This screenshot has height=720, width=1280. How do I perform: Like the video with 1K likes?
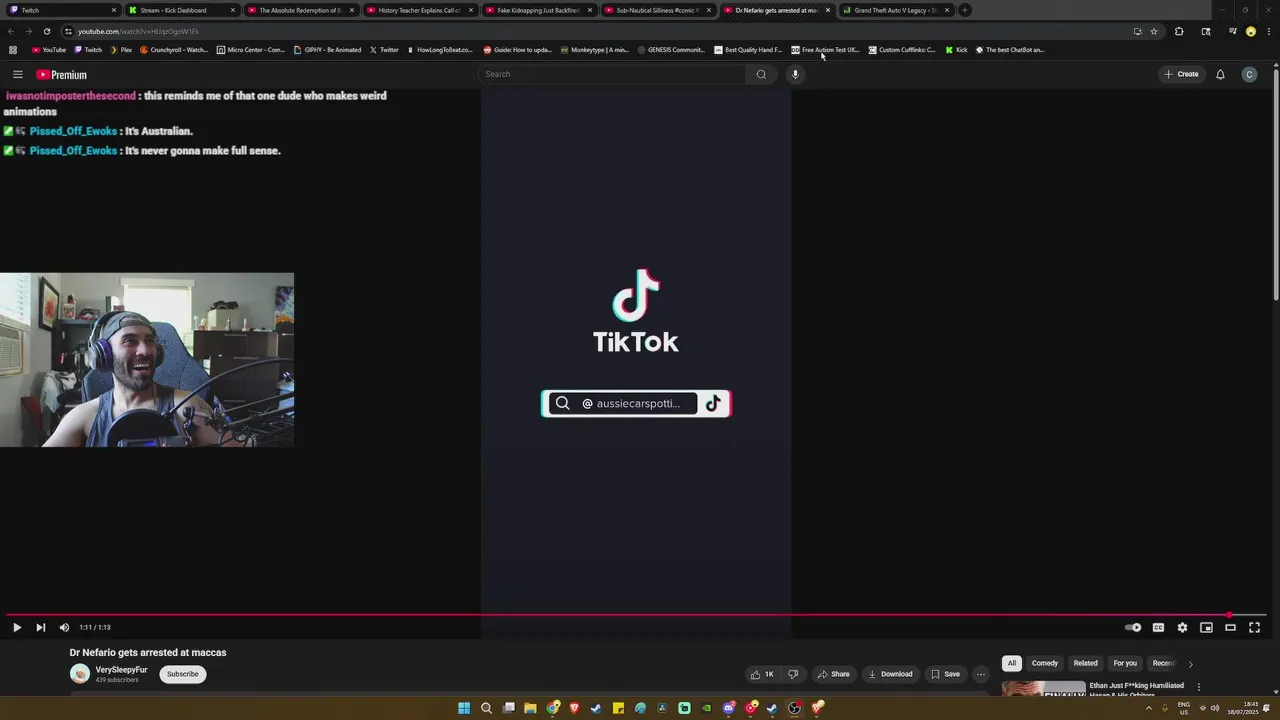coord(762,674)
